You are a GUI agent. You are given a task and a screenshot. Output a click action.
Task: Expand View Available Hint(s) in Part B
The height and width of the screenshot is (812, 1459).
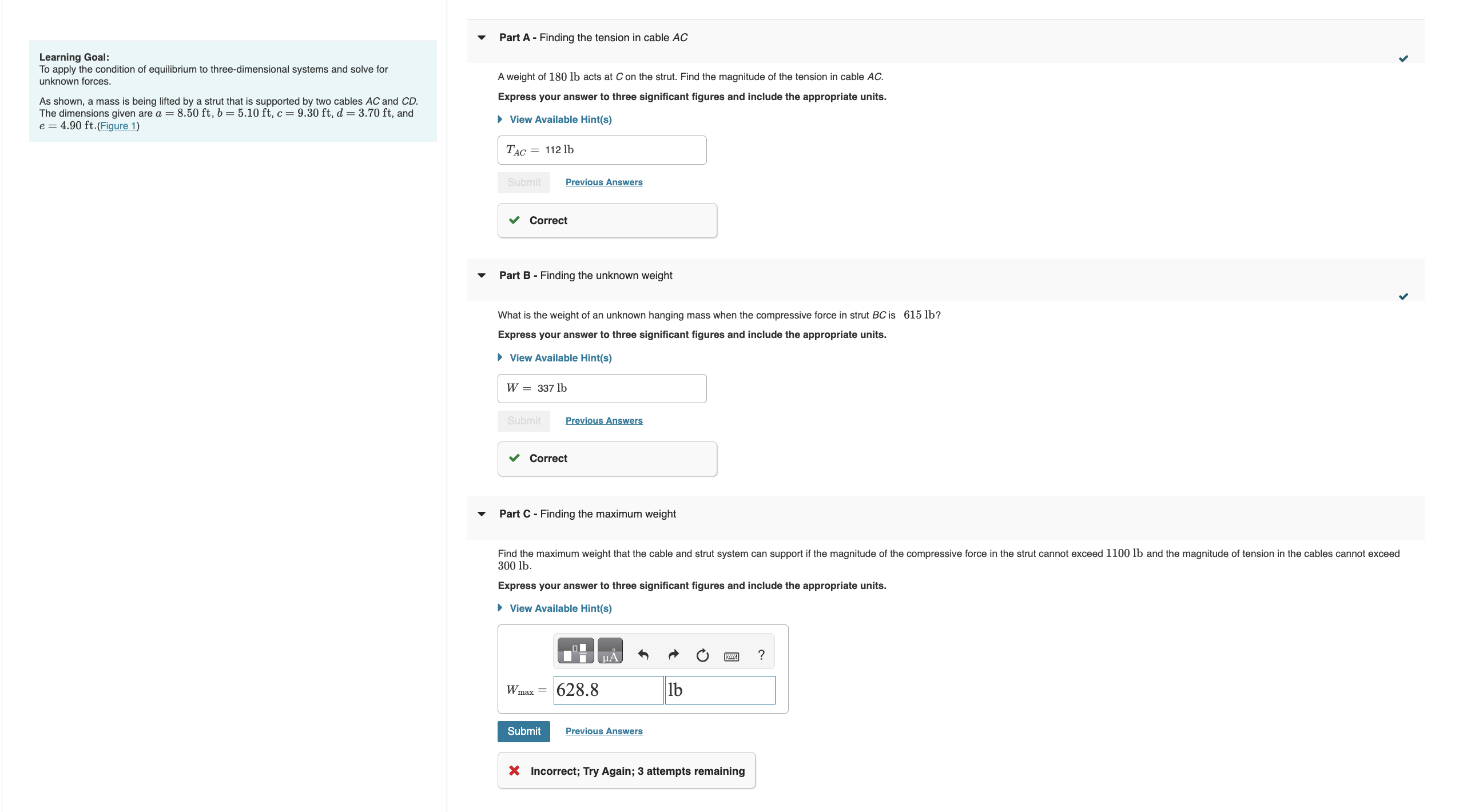(x=560, y=358)
